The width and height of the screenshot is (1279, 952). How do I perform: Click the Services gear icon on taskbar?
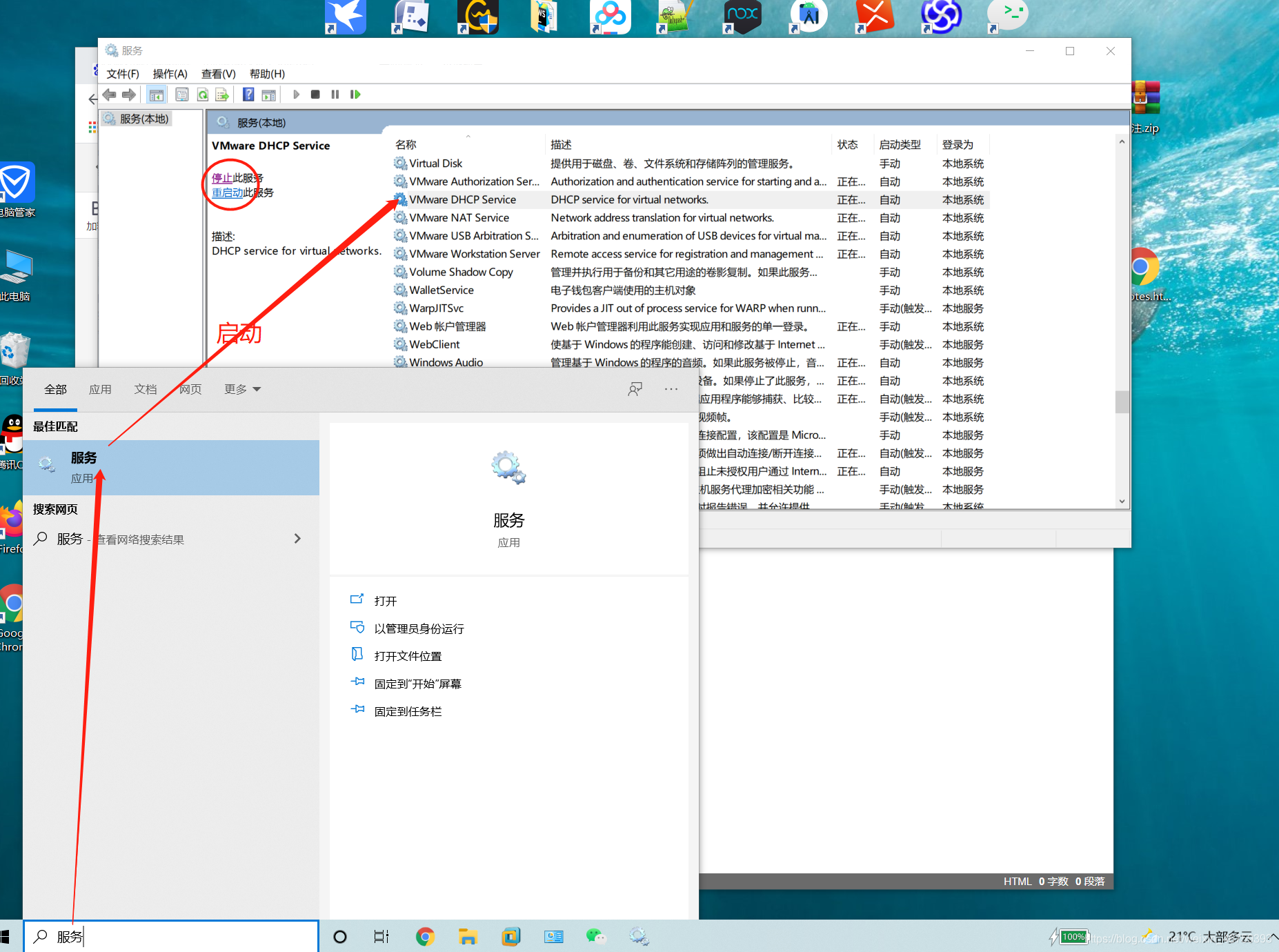pos(639,936)
